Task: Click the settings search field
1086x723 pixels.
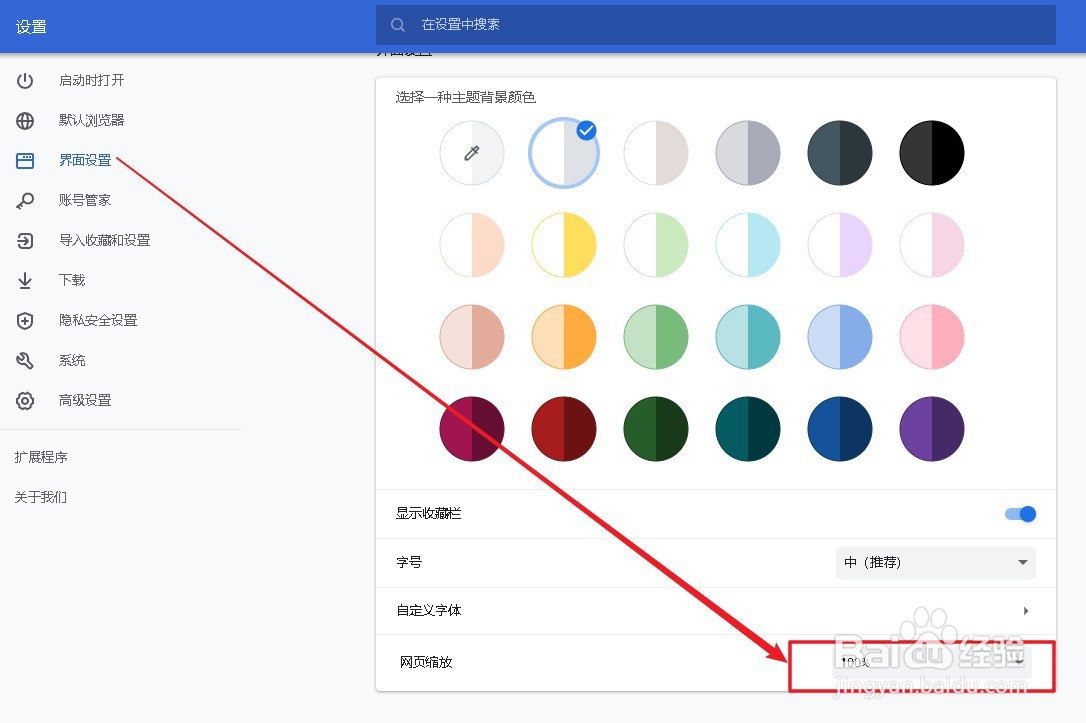Action: (x=715, y=25)
